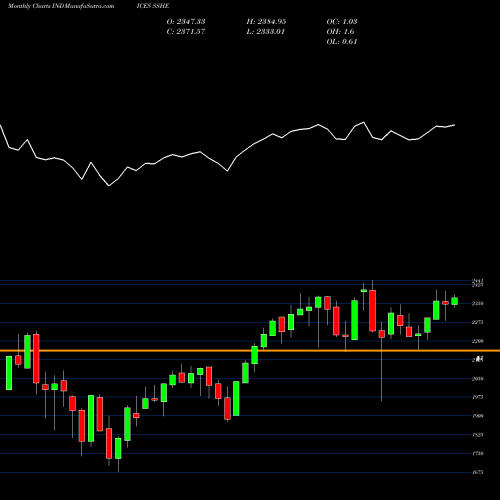Select the "ICES SSHE" symbol label
This screenshot has height=500, width=500.
click(153, 6)
